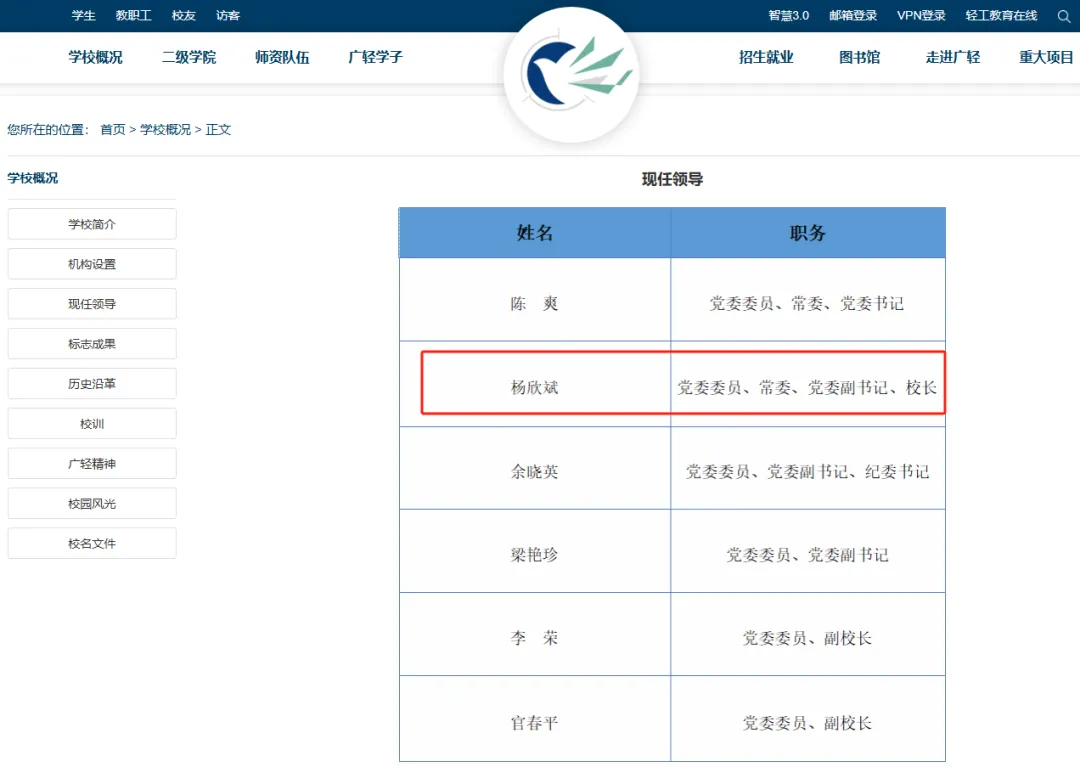Click the 杨欣斌 name cell
Screen dimensions: 1080x778
pyautogui.click(x=535, y=388)
